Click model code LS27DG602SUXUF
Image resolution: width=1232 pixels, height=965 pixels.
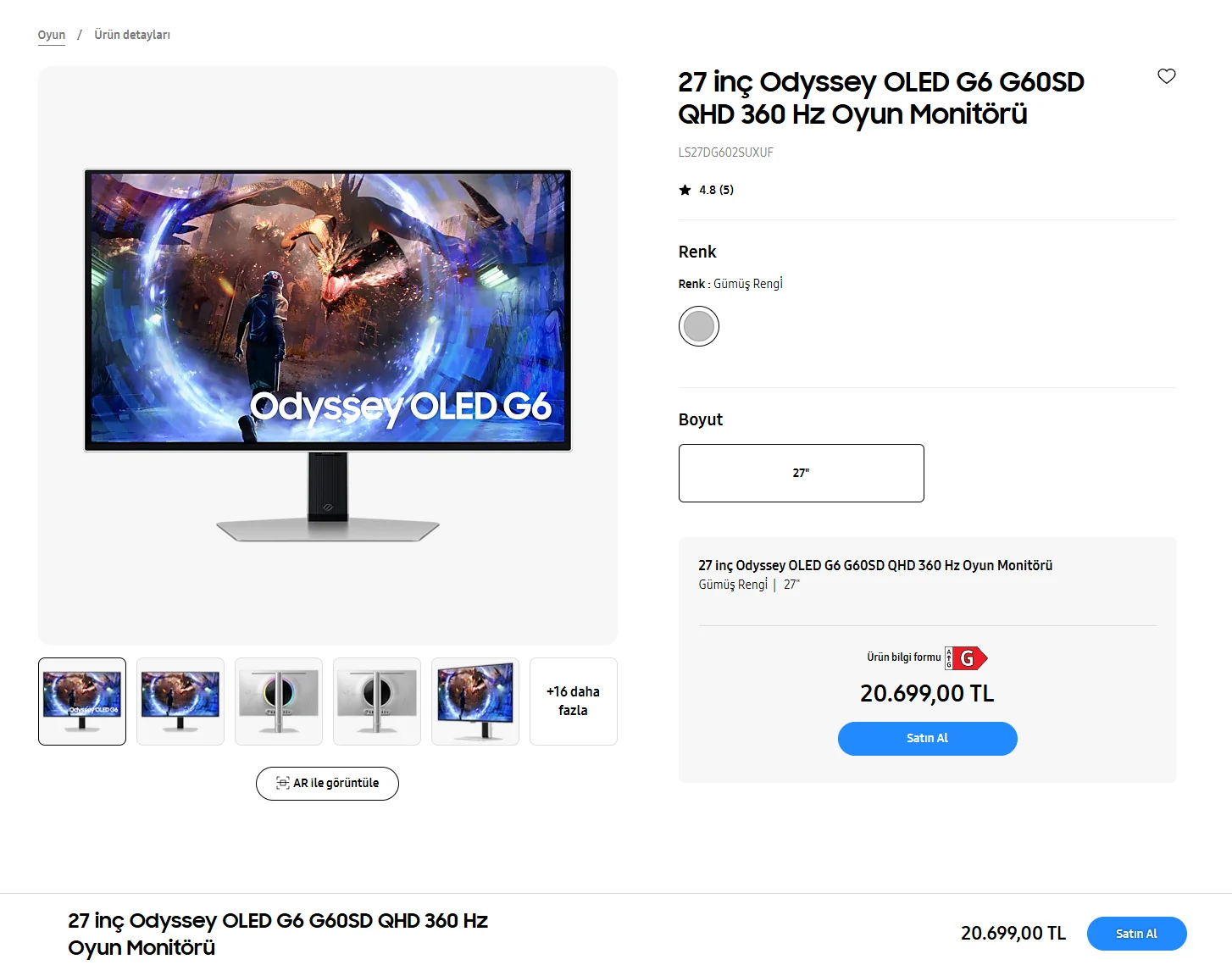click(725, 153)
